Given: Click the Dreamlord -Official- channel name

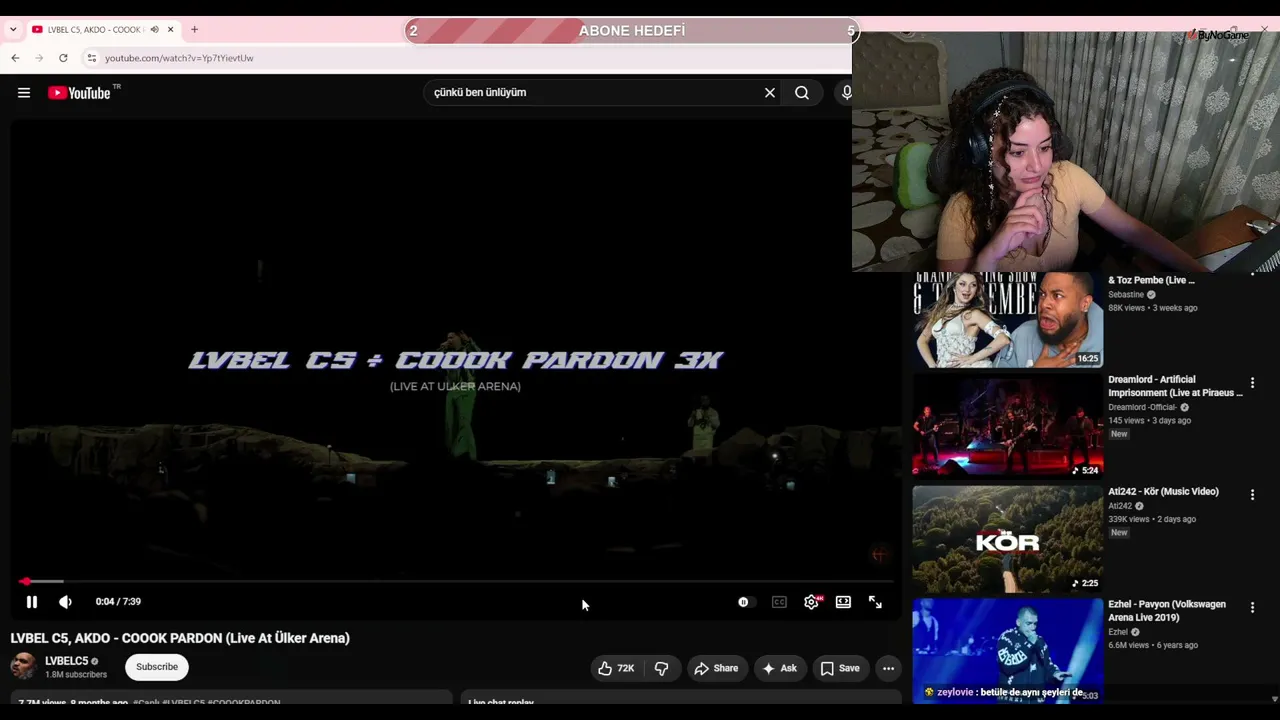Looking at the screenshot, I should pos(1142,408).
